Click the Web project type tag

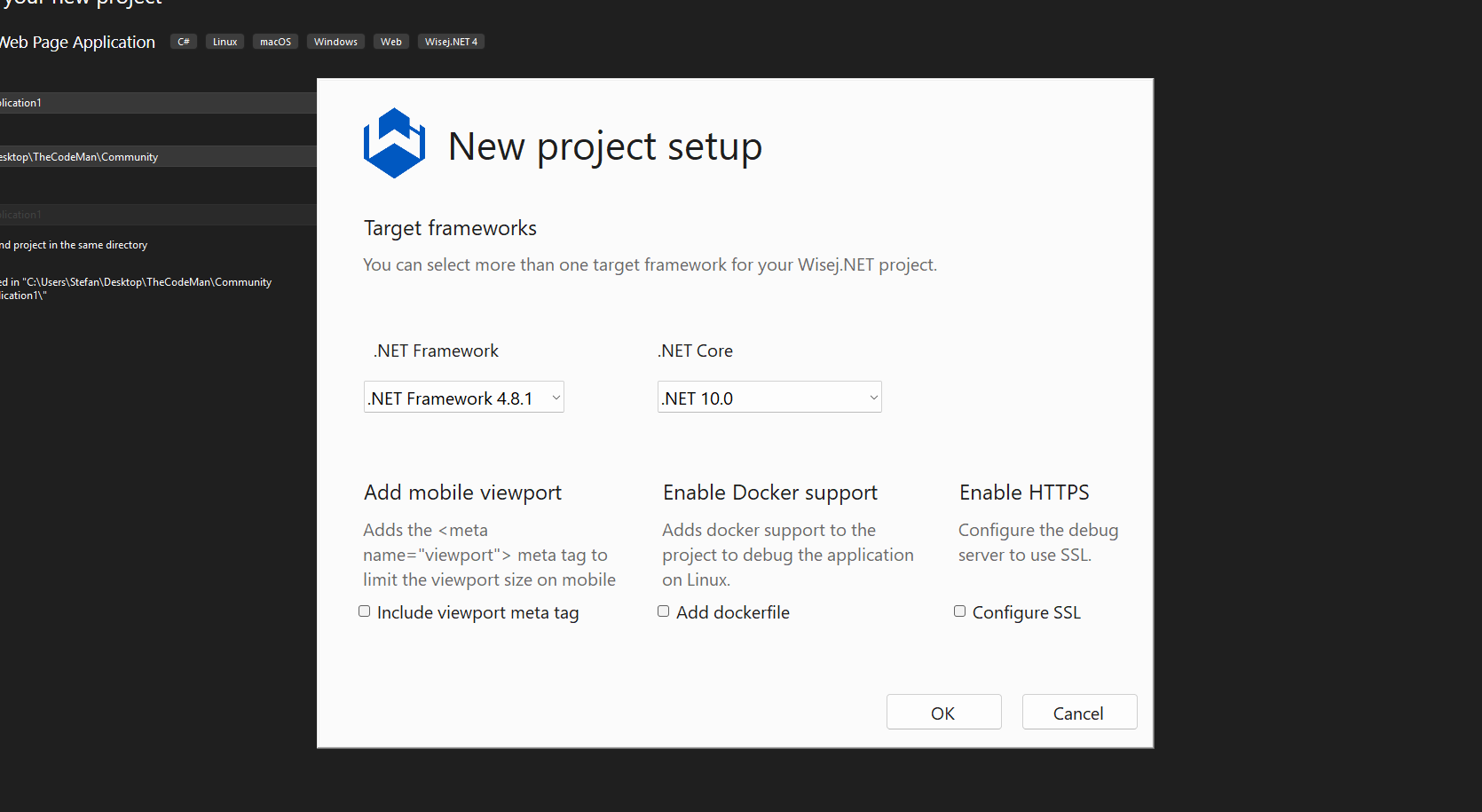point(390,42)
